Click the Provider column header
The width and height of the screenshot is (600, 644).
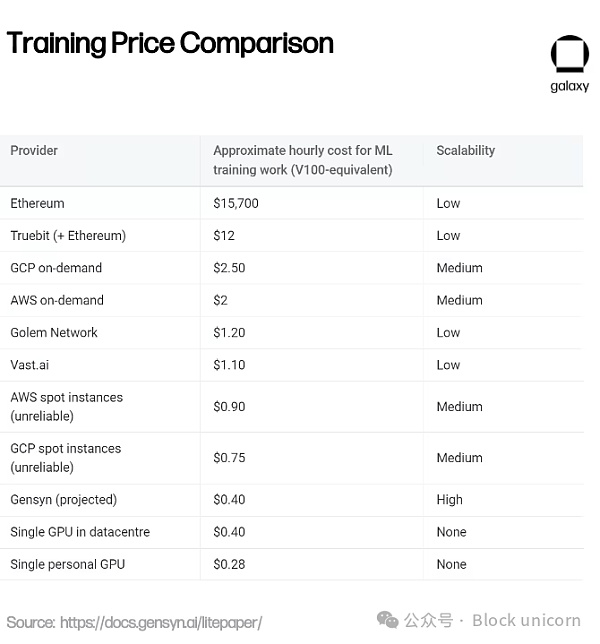[x=34, y=151]
